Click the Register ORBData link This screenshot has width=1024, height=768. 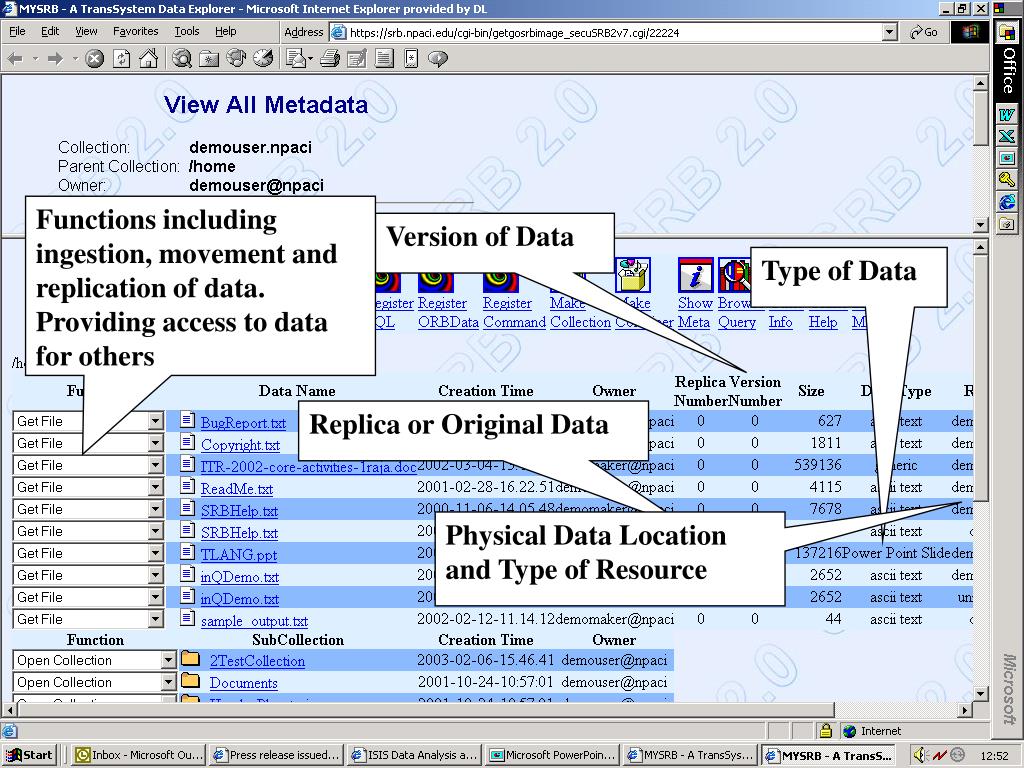tap(448, 313)
